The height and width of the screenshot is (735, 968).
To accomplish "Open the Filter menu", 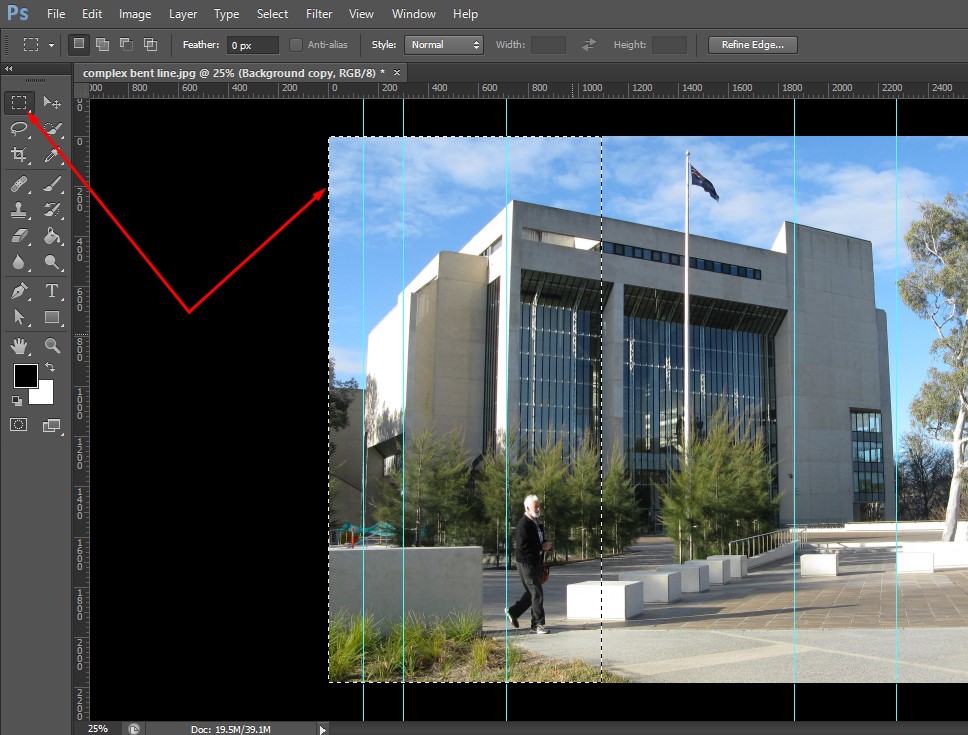I will (319, 13).
